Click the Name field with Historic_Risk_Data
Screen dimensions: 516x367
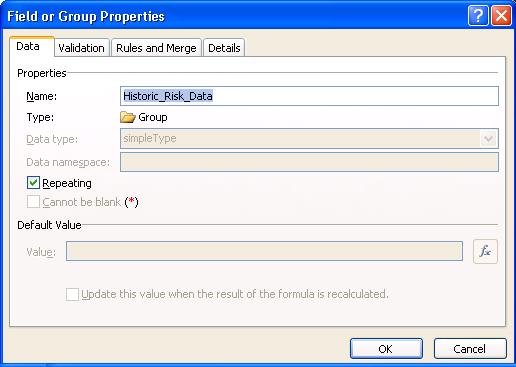pyautogui.click(x=309, y=96)
